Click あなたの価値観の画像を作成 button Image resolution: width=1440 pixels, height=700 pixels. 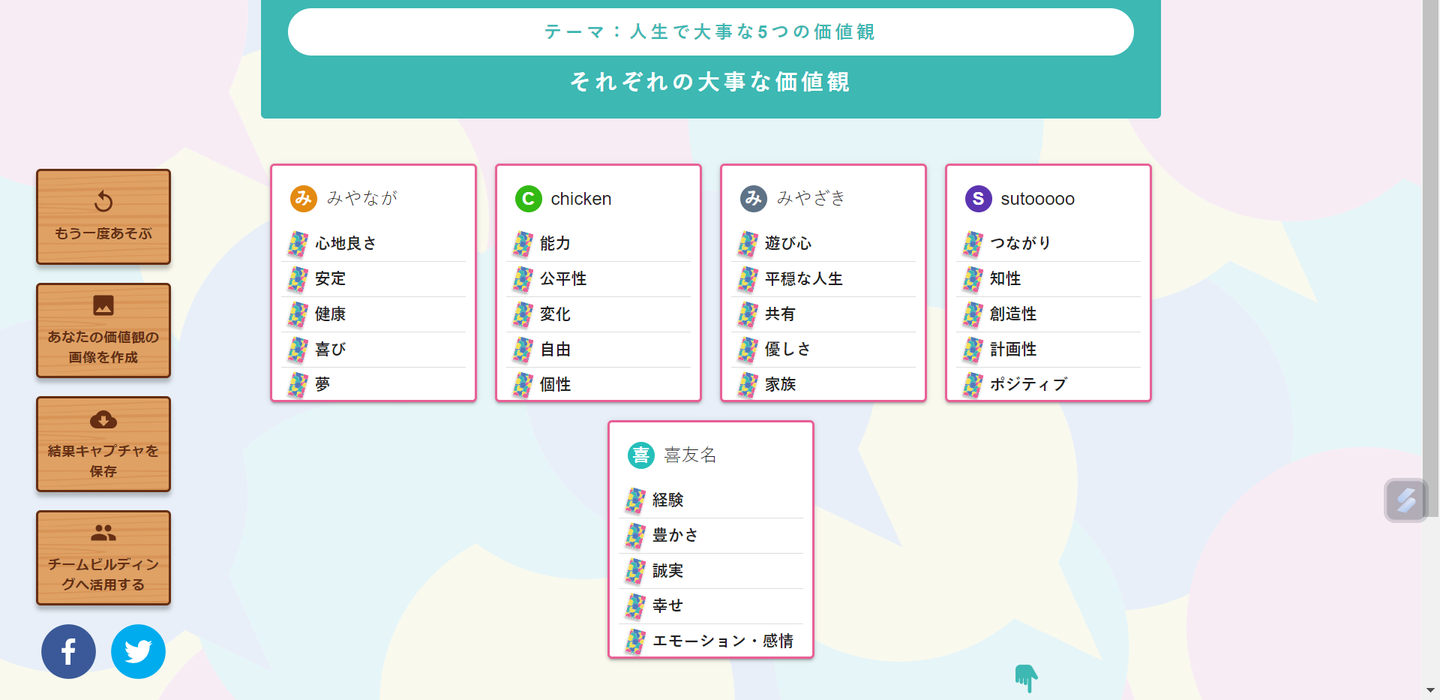(x=103, y=331)
